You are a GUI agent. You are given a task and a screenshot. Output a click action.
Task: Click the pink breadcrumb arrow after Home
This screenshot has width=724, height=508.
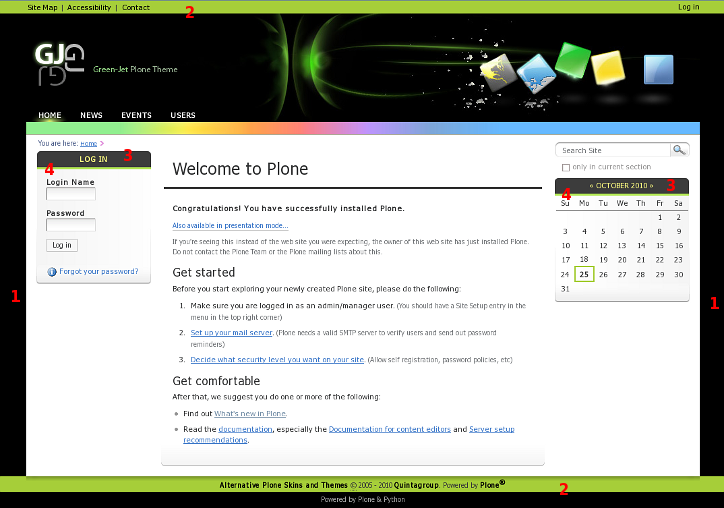coord(102,144)
